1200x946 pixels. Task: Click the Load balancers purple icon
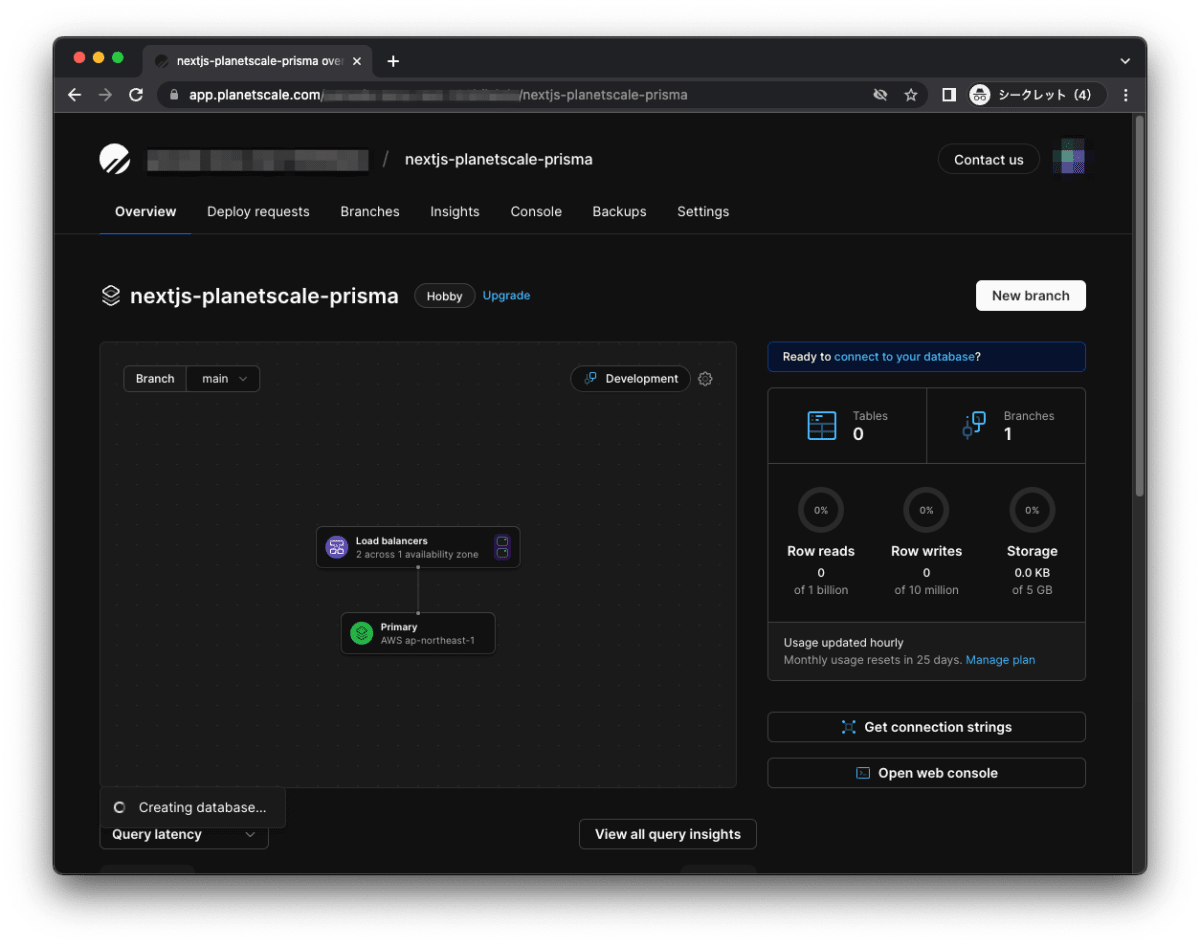click(337, 547)
